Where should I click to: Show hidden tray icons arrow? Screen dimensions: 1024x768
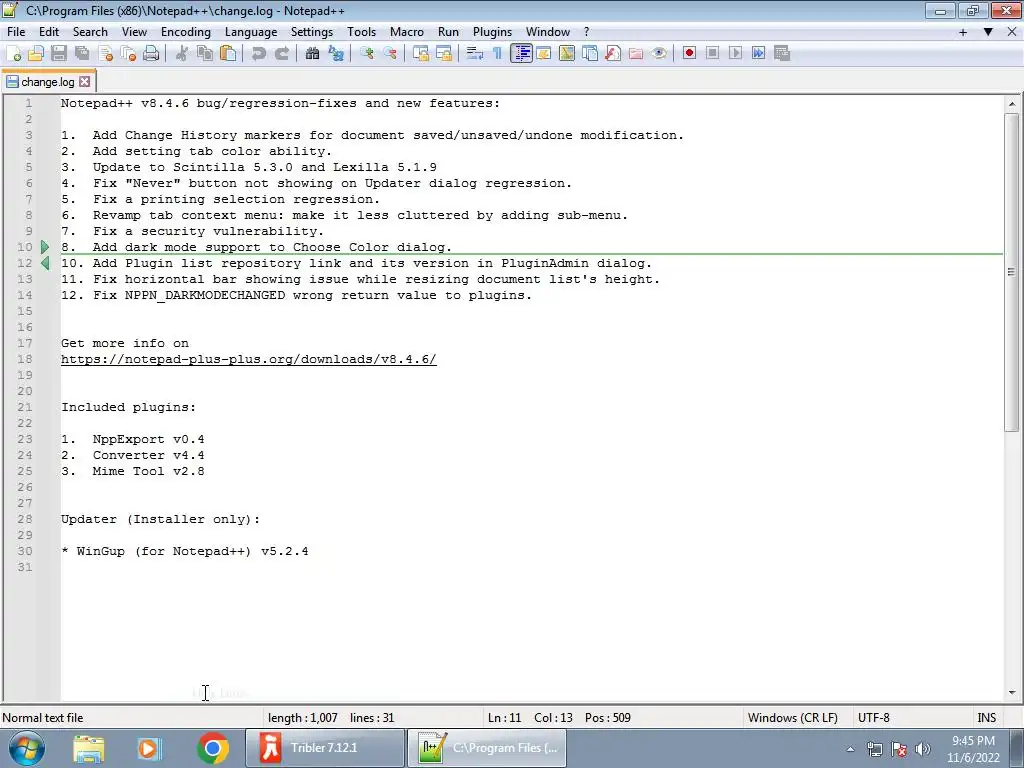(850, 749)
